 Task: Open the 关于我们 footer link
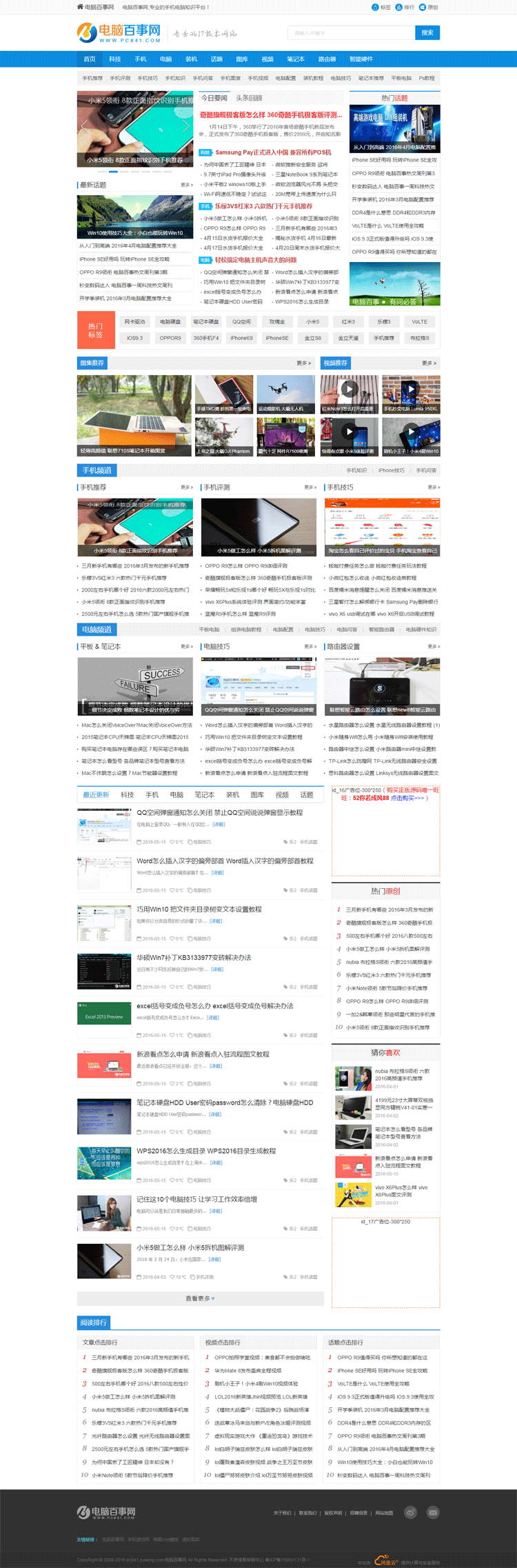click(282, 1513)
